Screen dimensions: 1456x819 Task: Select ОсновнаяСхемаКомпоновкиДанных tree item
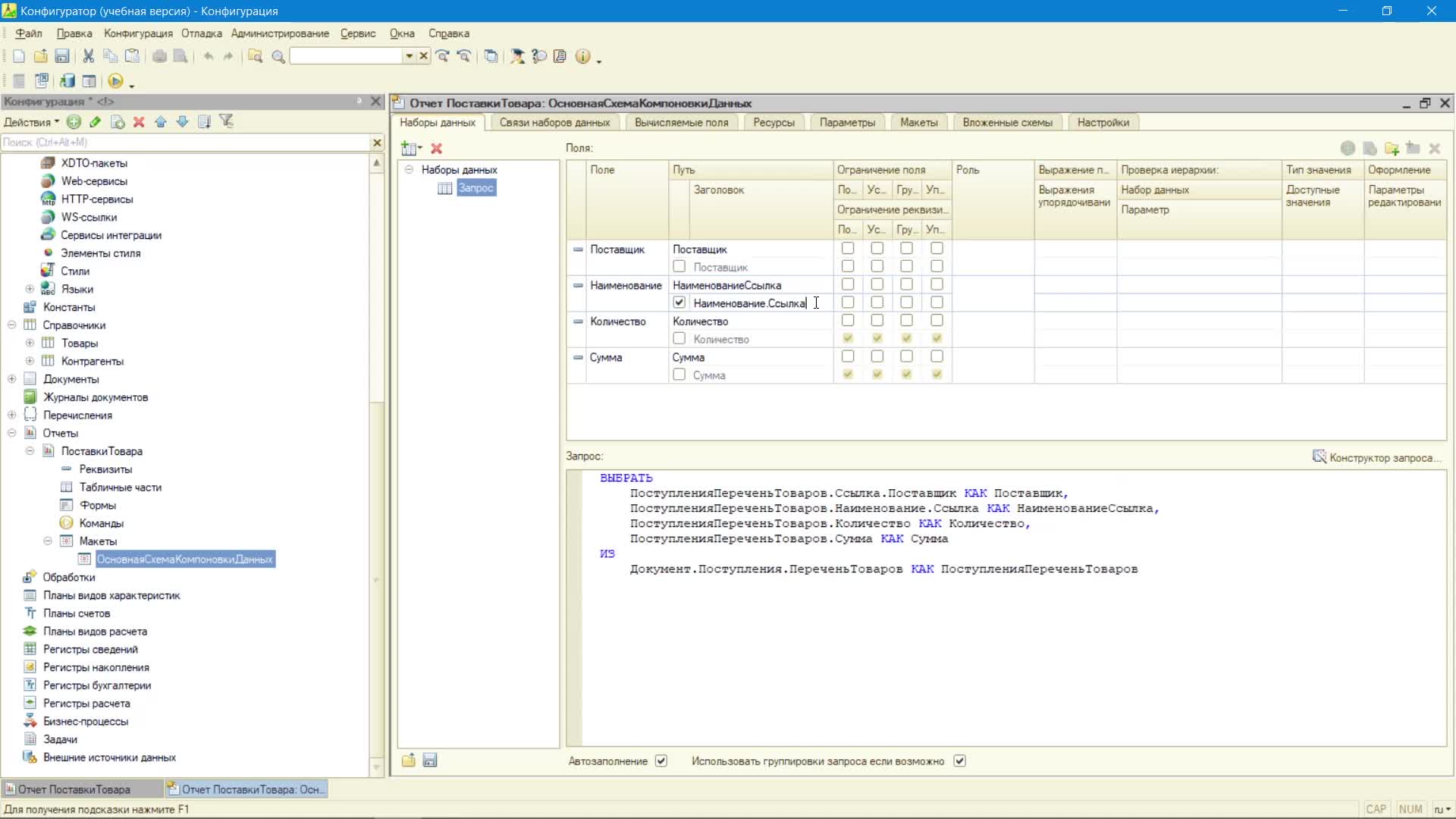coord(184,559)
